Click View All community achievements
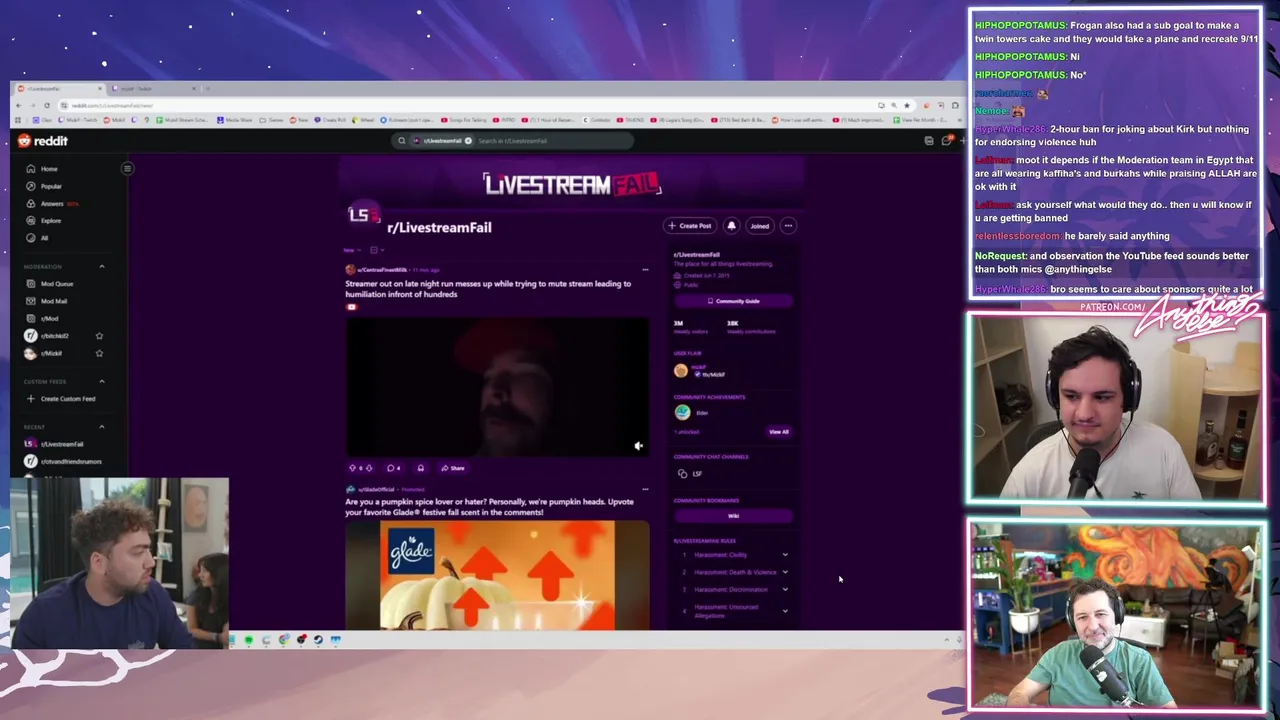Viewport: 1280px width, 720px height. click(x=779, y=432)
